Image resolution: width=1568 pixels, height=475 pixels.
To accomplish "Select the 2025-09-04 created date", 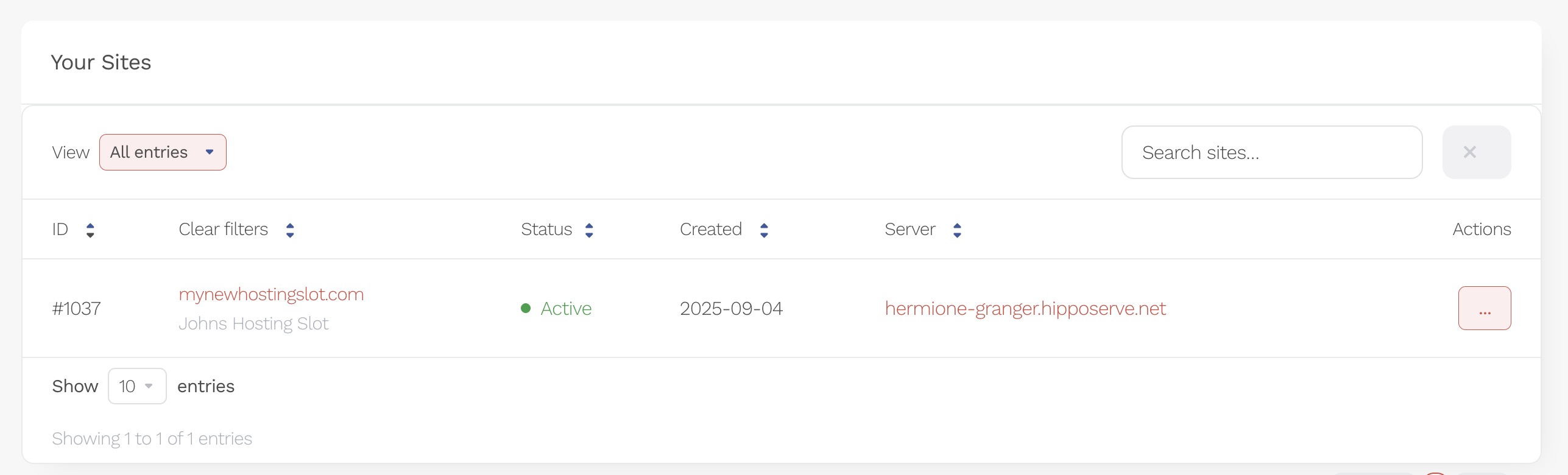I will click(731, 308).
